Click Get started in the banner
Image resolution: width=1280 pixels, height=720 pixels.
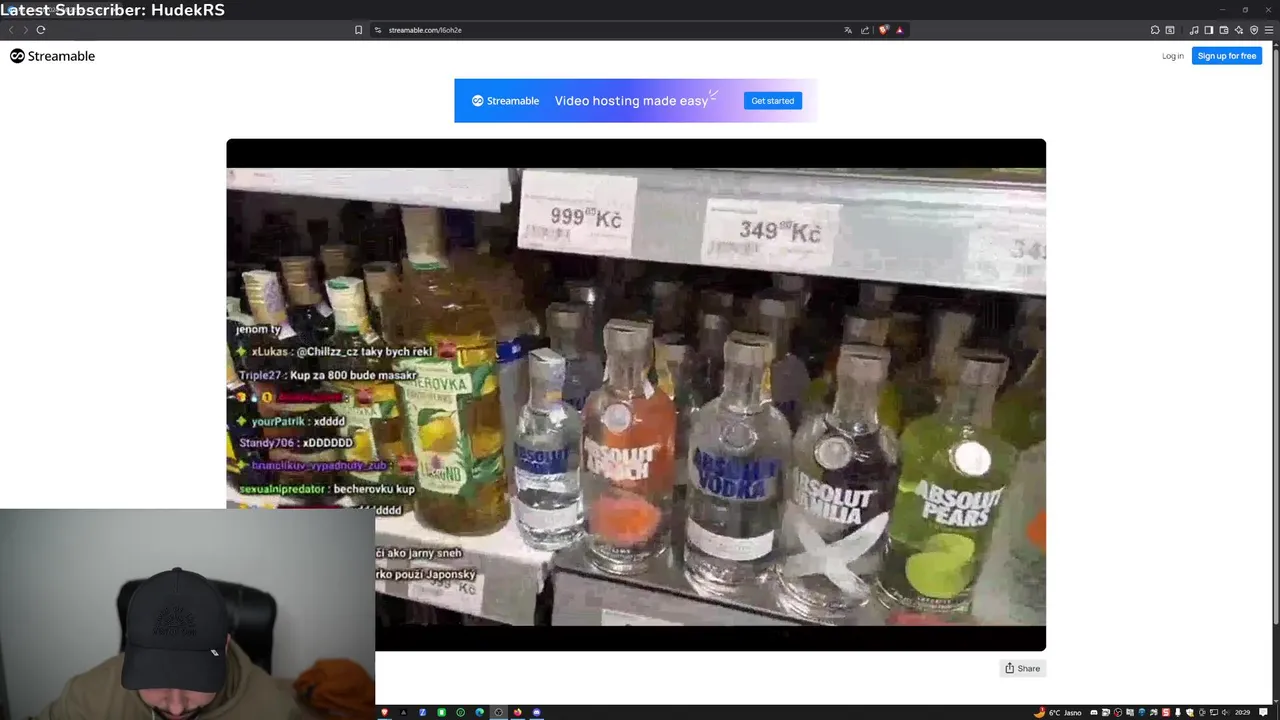773,101
